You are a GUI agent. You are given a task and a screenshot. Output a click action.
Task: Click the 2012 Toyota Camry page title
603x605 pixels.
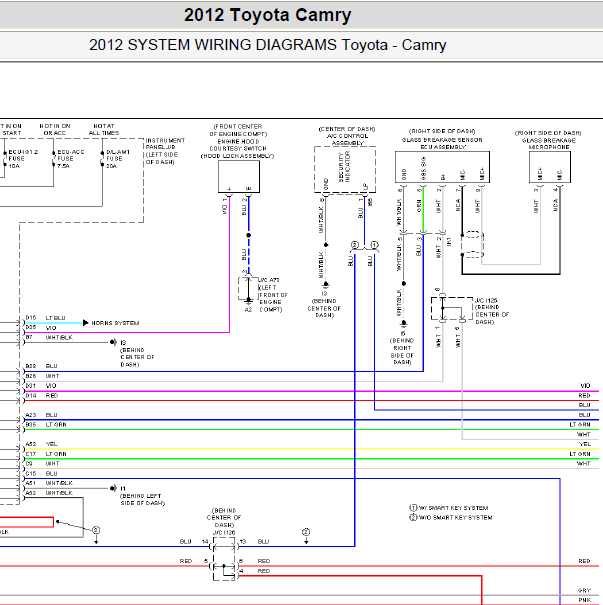[x=267, y=15]
